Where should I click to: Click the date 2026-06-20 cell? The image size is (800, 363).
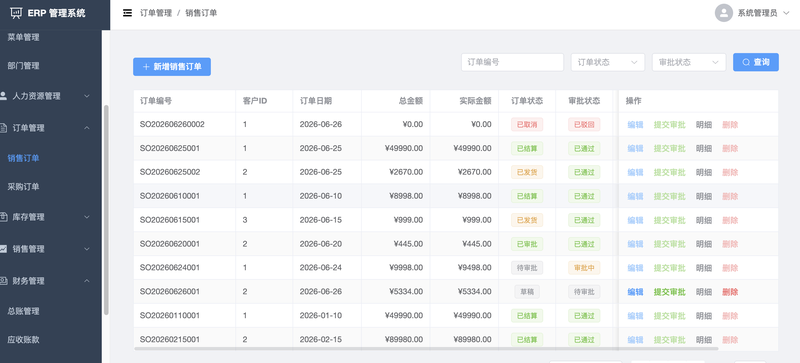[x=320, y=244]
